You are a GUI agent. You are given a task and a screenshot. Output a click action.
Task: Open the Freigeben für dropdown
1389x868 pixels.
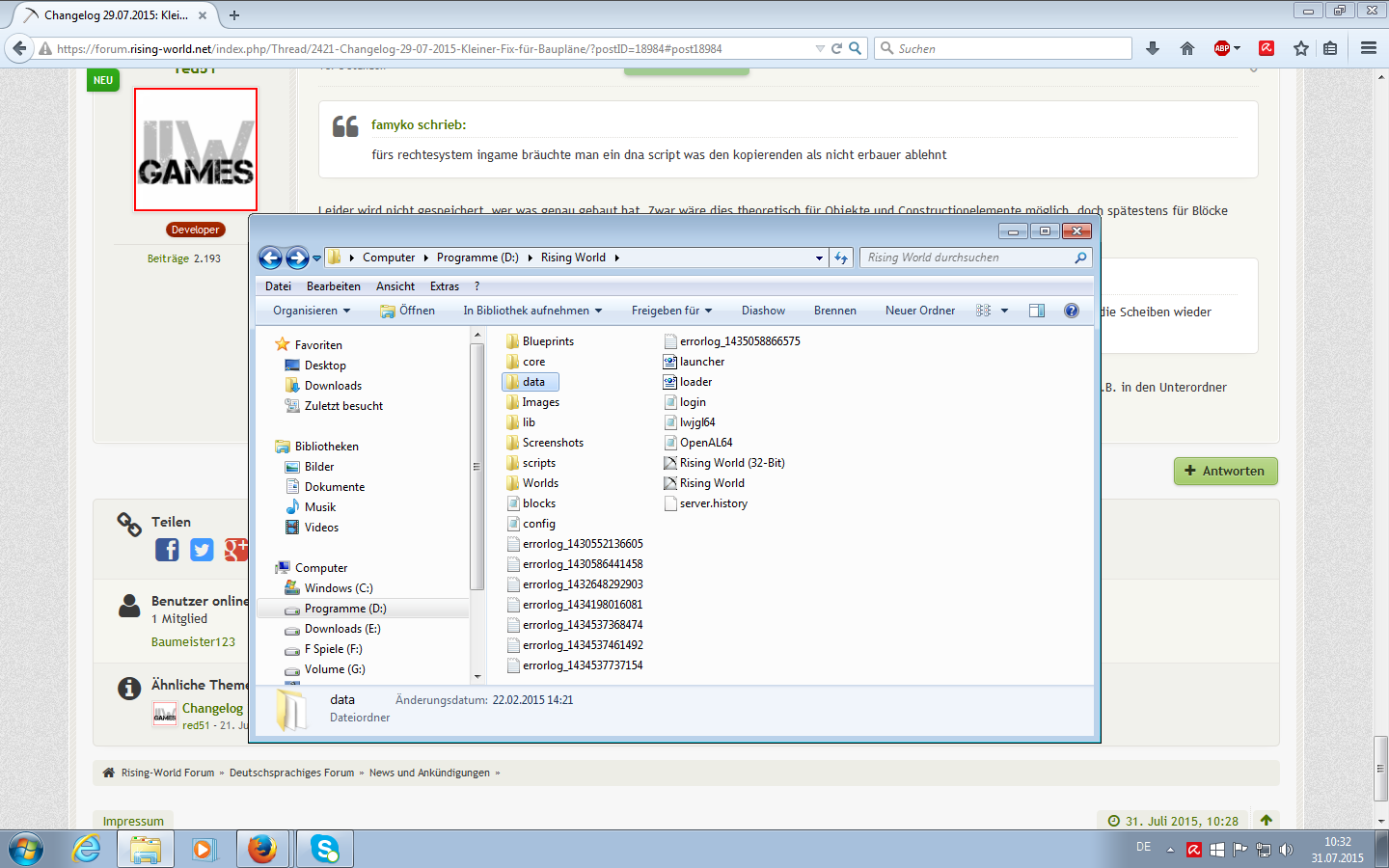click(x=671, y=311)
